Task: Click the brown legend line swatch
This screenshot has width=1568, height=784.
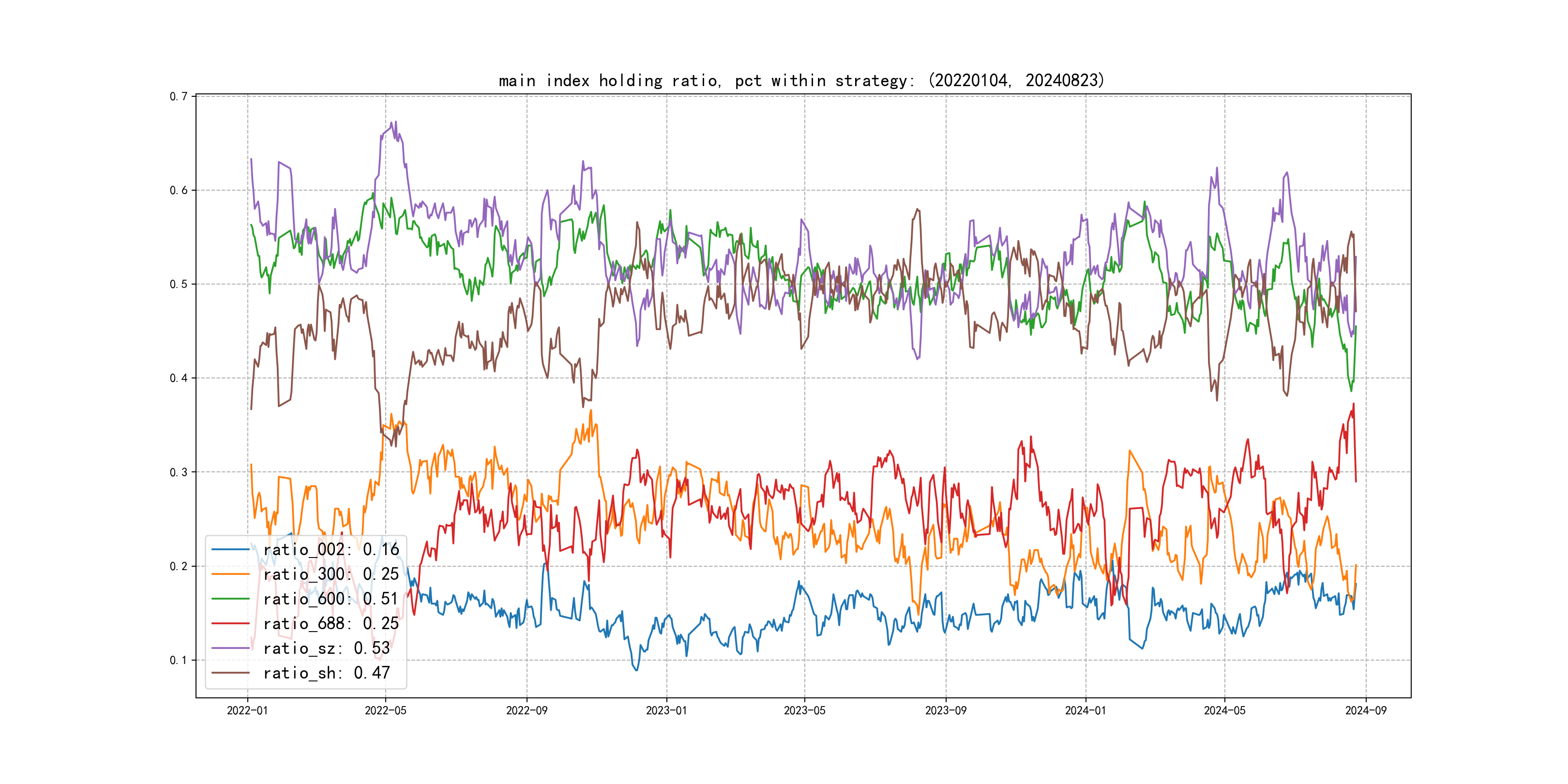Action: [230, 673]
